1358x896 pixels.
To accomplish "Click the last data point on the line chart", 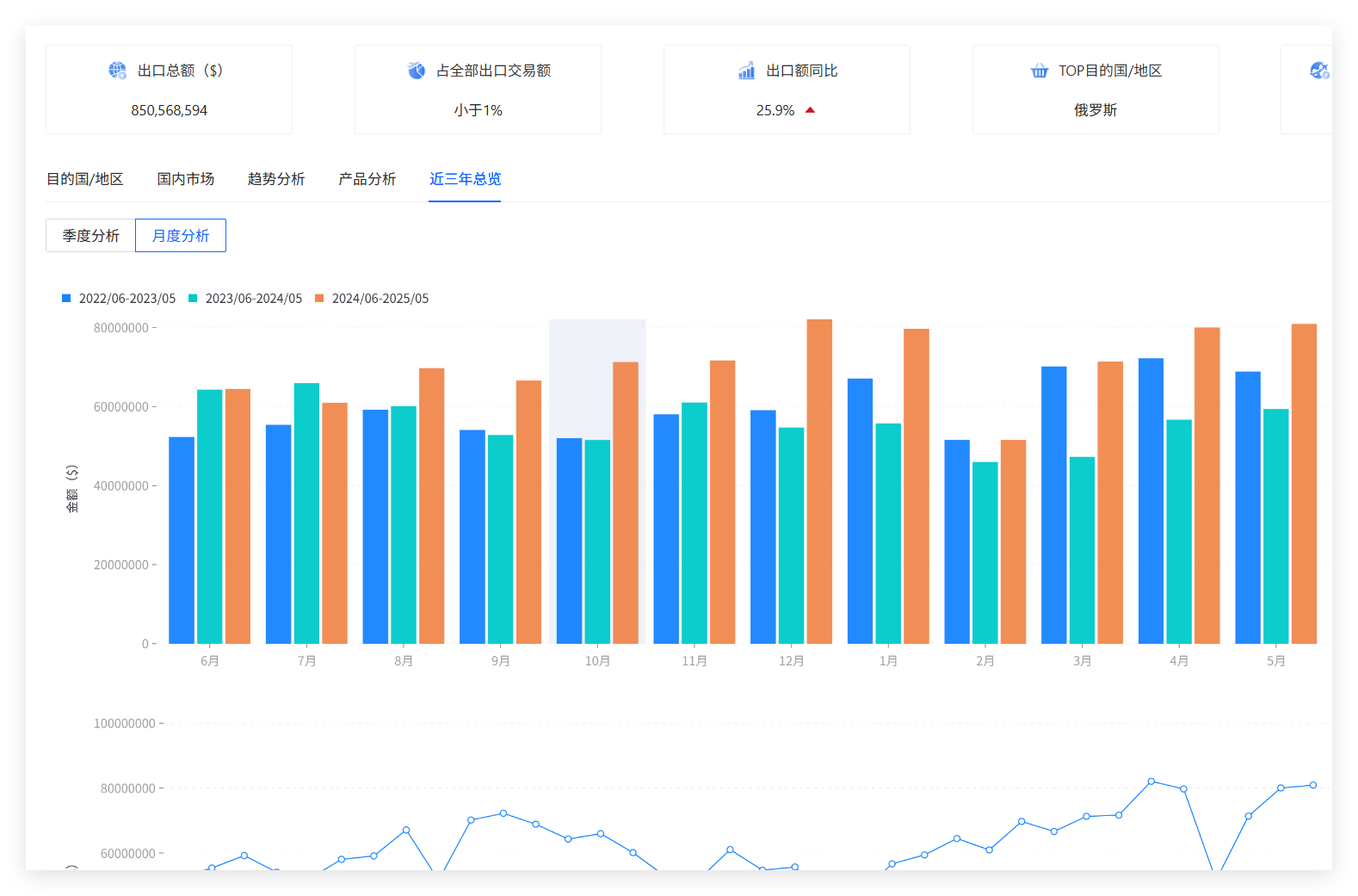I will 1313,785.
